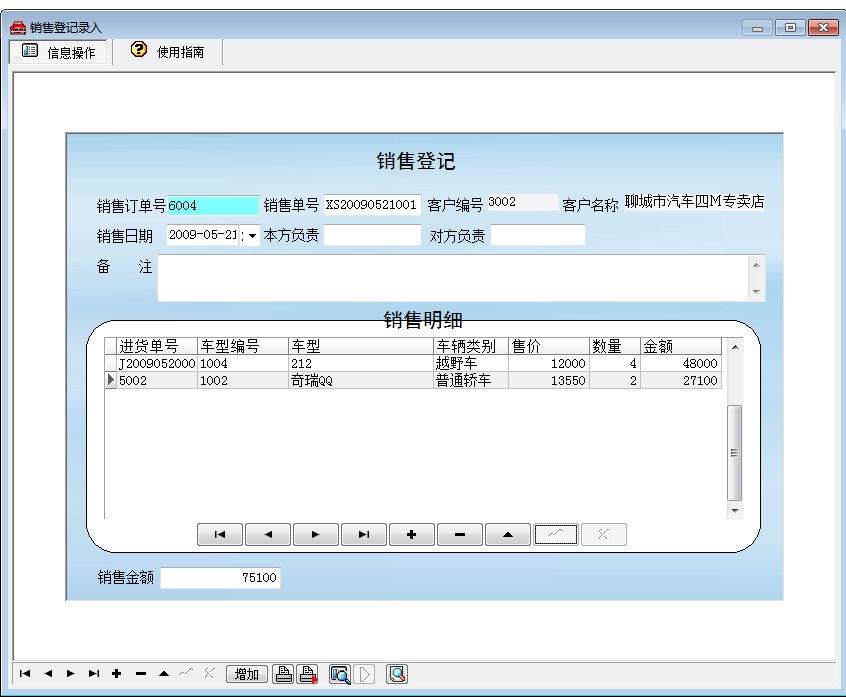Focus the 本方负责 input field
Image resolution: width=846 pixels, height=697 pixels.
tap(372, 235)
